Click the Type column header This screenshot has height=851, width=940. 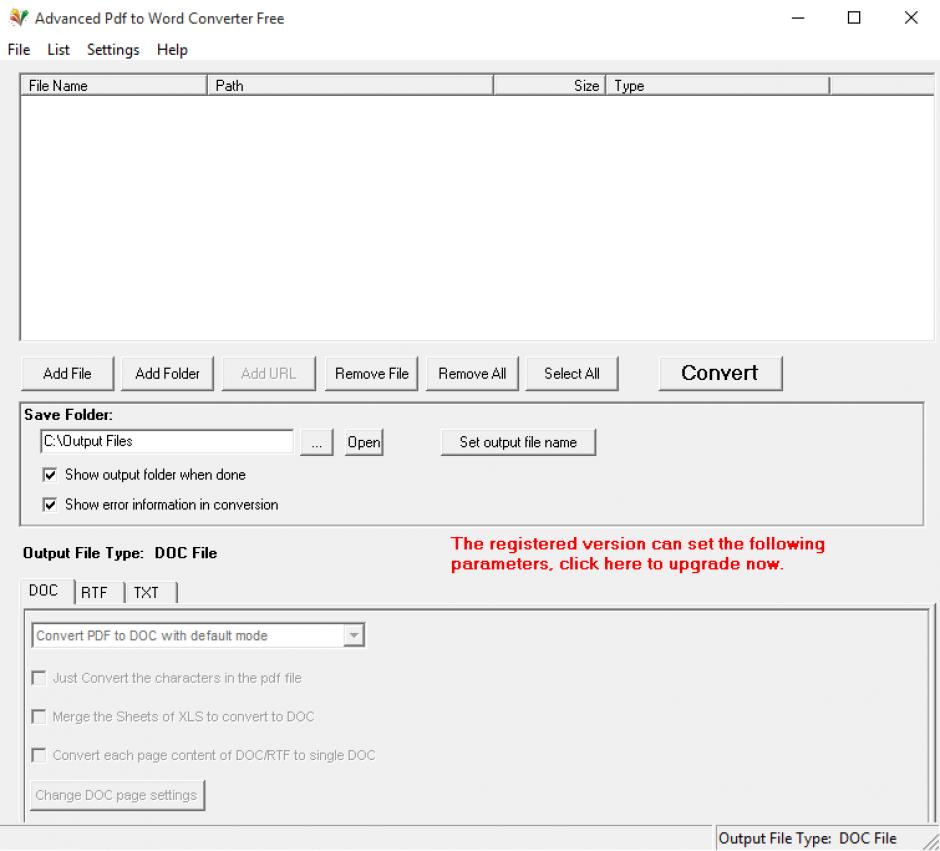[x=718, y=86]
